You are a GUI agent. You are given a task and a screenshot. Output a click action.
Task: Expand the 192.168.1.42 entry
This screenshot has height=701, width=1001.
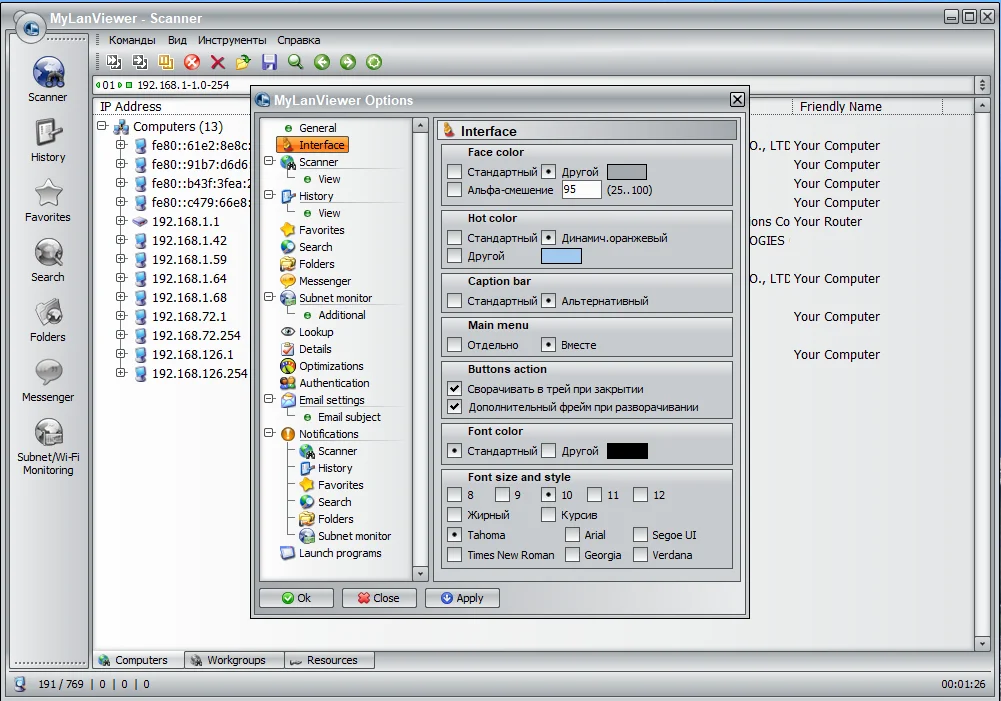pos(121,240)
